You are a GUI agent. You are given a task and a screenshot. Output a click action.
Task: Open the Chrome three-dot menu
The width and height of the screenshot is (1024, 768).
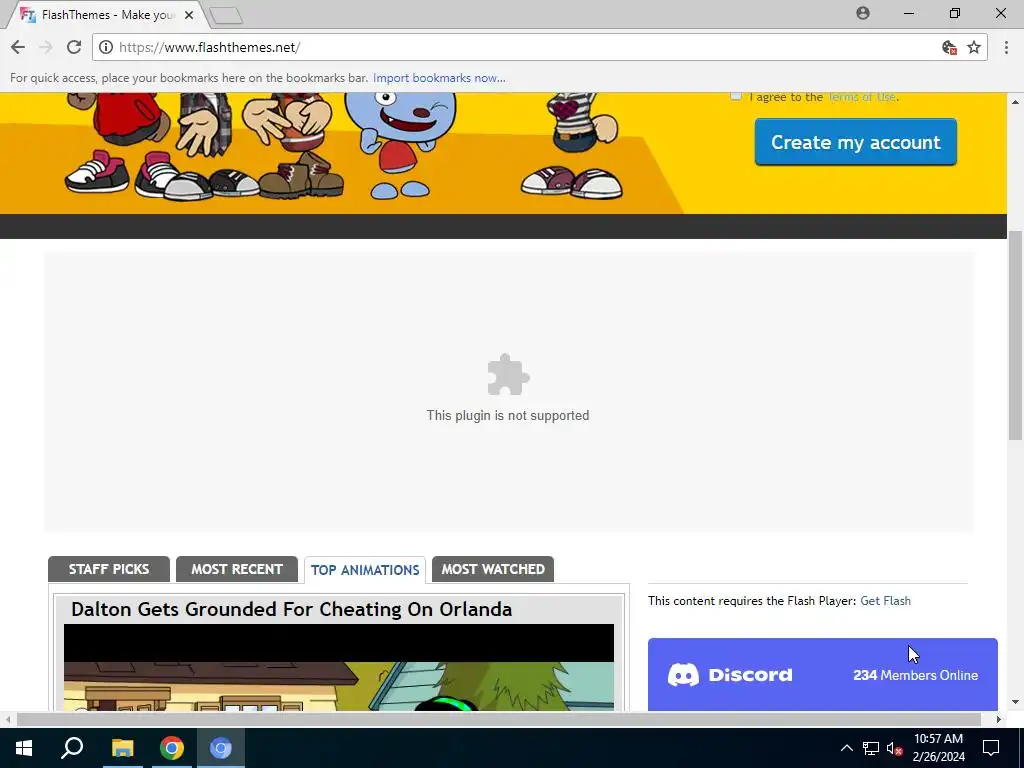pyautogui.click(x=1006, y=47)
